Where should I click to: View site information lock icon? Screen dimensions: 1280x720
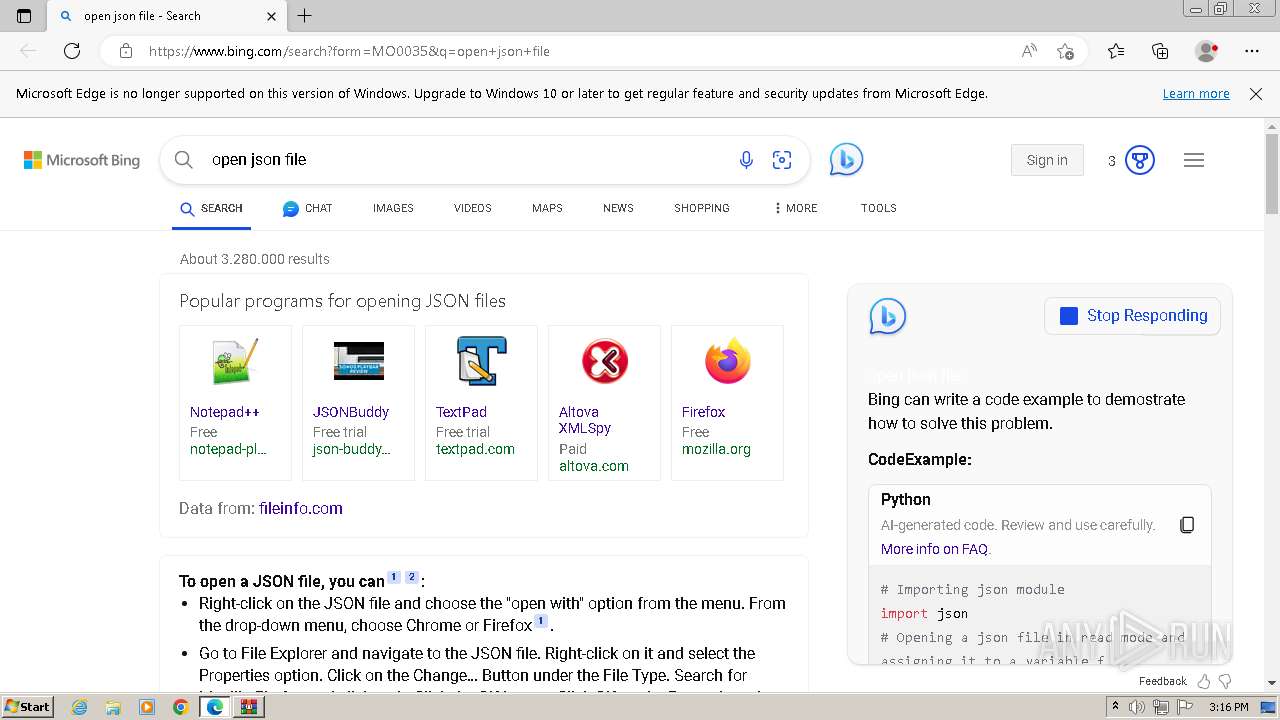(126, 51)
